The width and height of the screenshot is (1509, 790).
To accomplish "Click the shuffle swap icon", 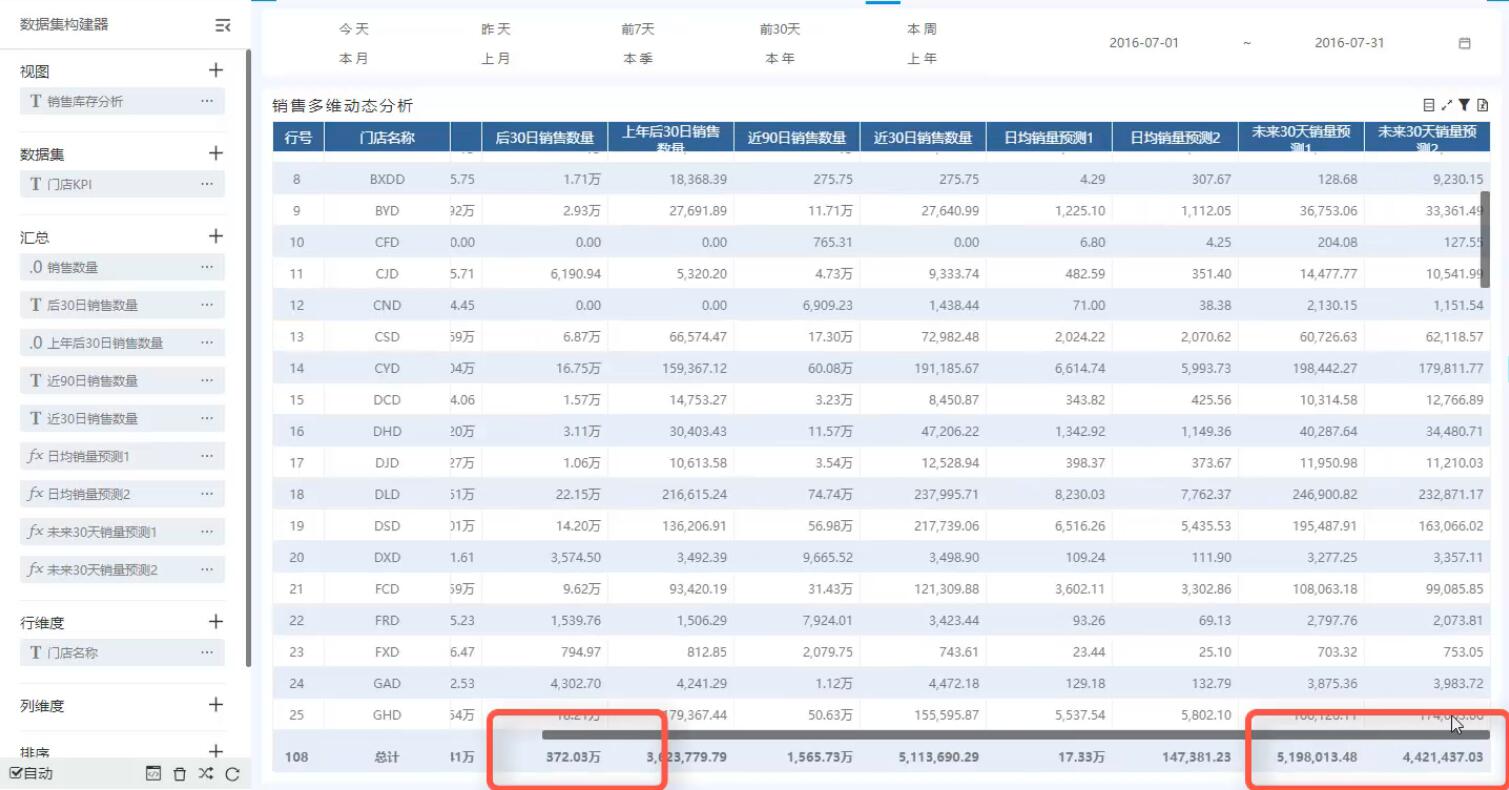I will tap(206, 773).
